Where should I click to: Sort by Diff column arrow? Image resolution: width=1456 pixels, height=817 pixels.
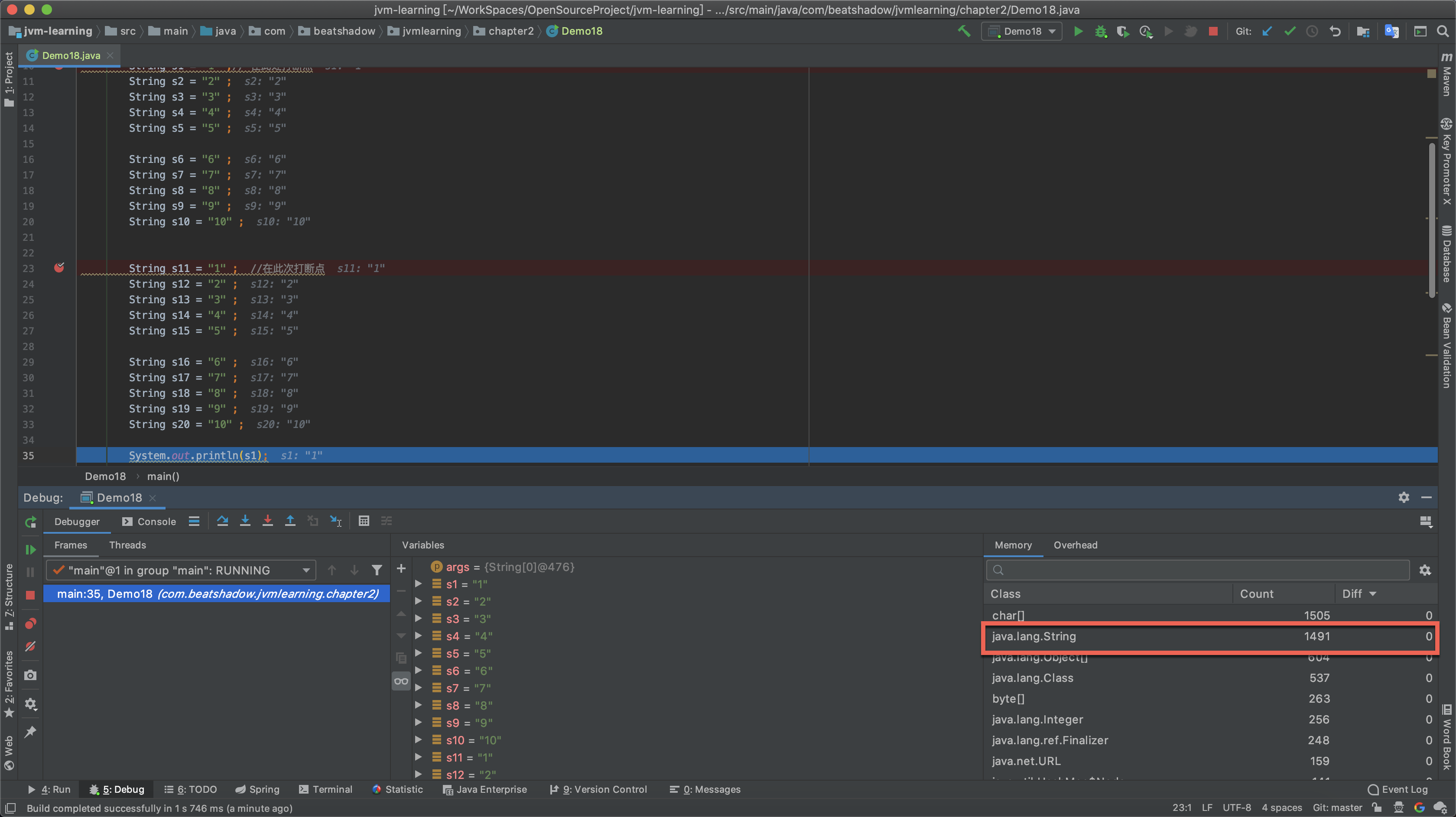[x=1372, y=594]
